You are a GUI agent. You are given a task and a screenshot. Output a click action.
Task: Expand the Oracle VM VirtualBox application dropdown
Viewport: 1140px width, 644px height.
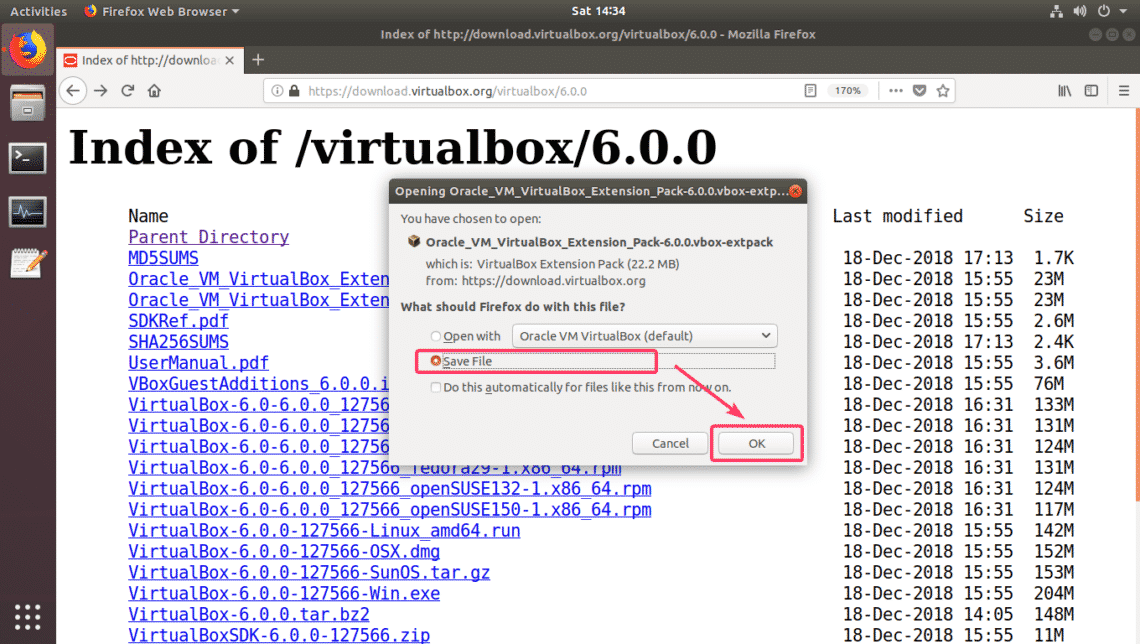coord(645,336)
